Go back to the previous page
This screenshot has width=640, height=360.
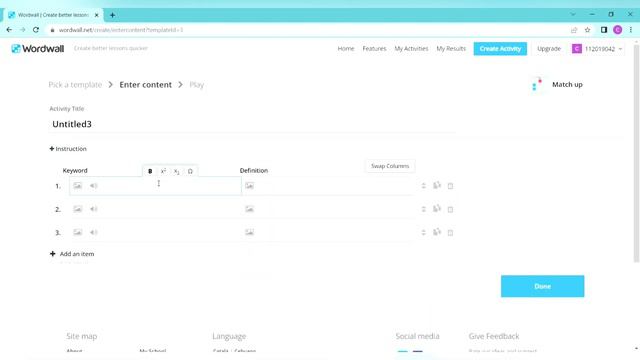coord(9,30)
